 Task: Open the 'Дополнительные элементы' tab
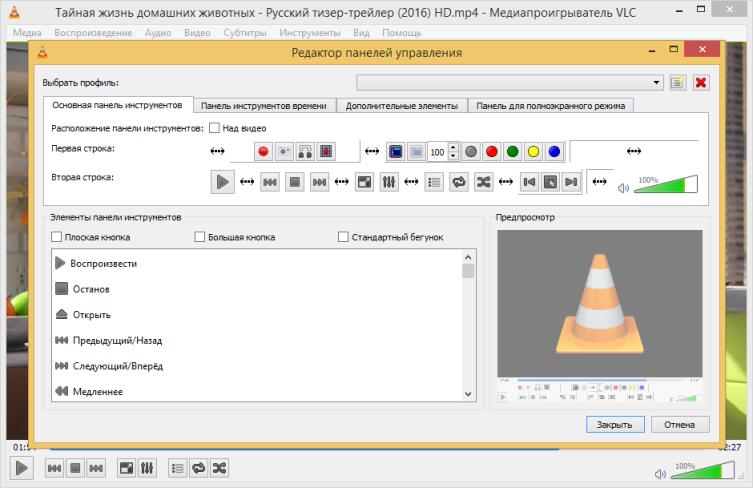point(401,105)
